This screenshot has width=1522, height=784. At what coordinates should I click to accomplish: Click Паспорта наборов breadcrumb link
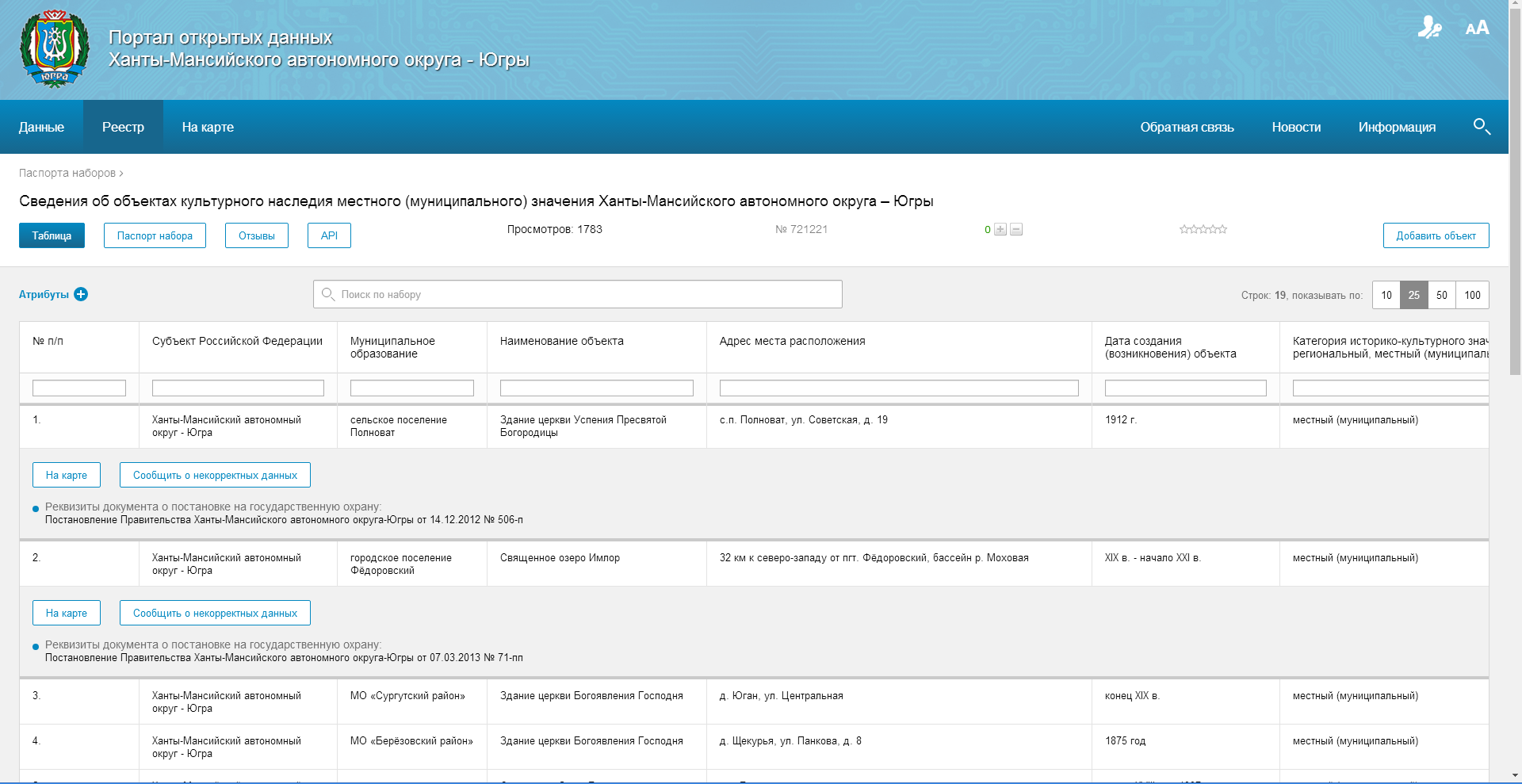point(67,173)
